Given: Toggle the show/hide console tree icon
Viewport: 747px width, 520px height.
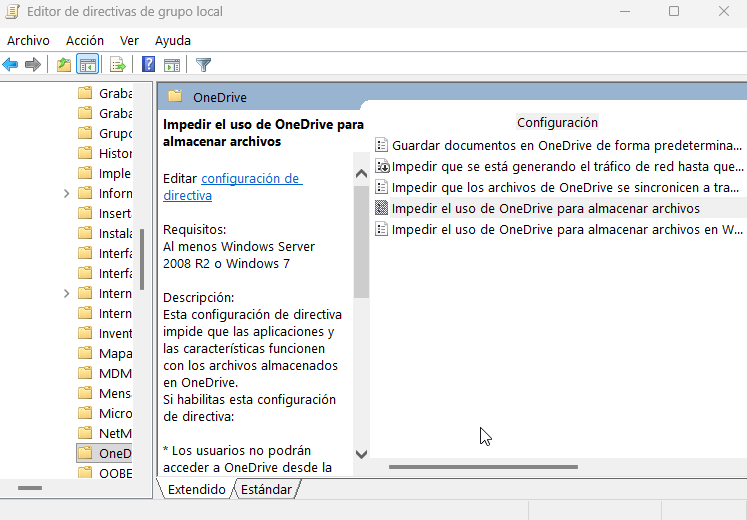Looking at the screenshot, I should [88, 64].
